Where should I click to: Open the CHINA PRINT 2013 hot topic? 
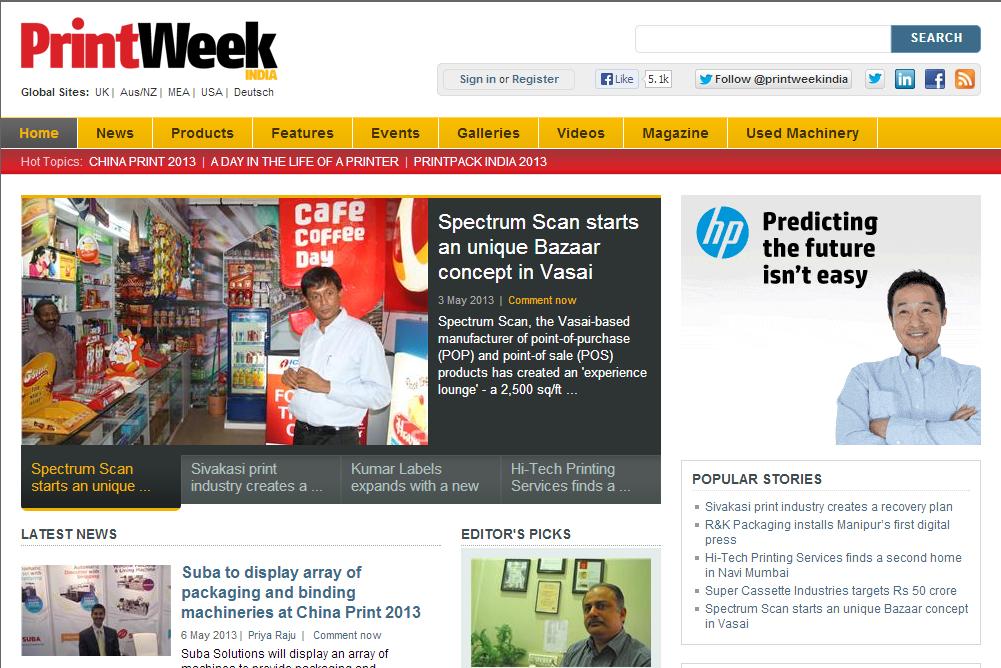[142, 162]
